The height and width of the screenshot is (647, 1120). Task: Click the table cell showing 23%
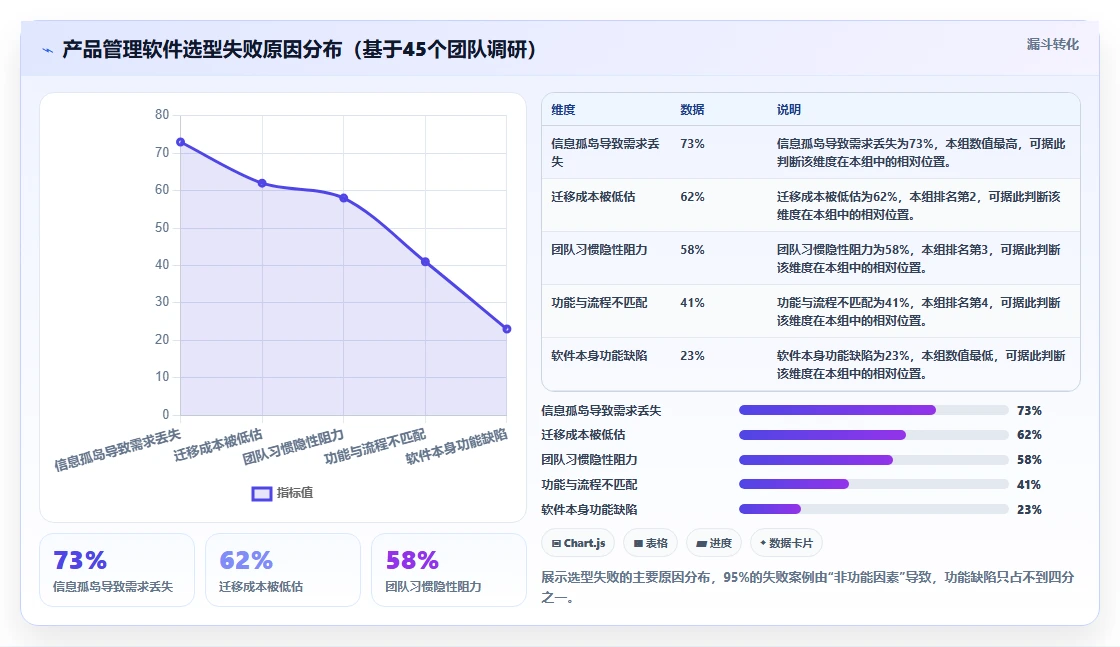[x=692, y=356]
